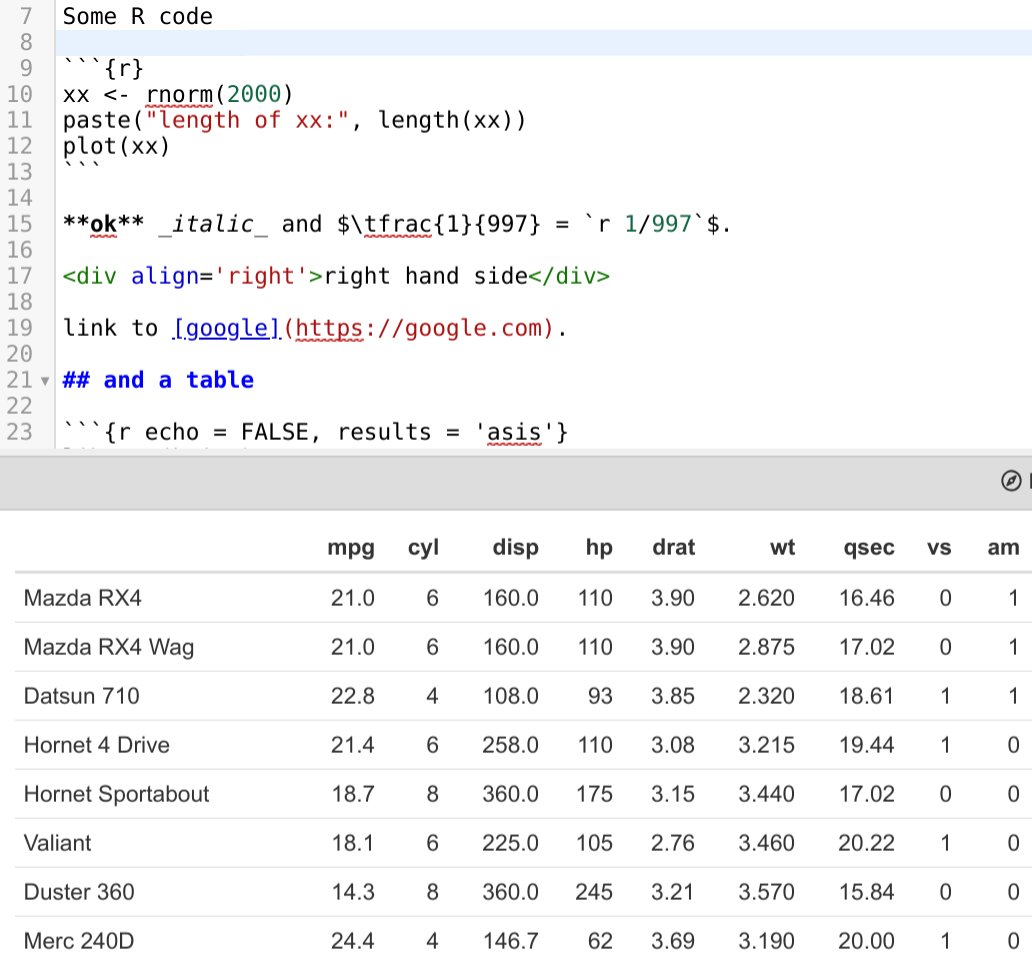Click the 14.3 mpg value for Duster 360
Viewport: 1032px width, 958px height.
point(353,892)
